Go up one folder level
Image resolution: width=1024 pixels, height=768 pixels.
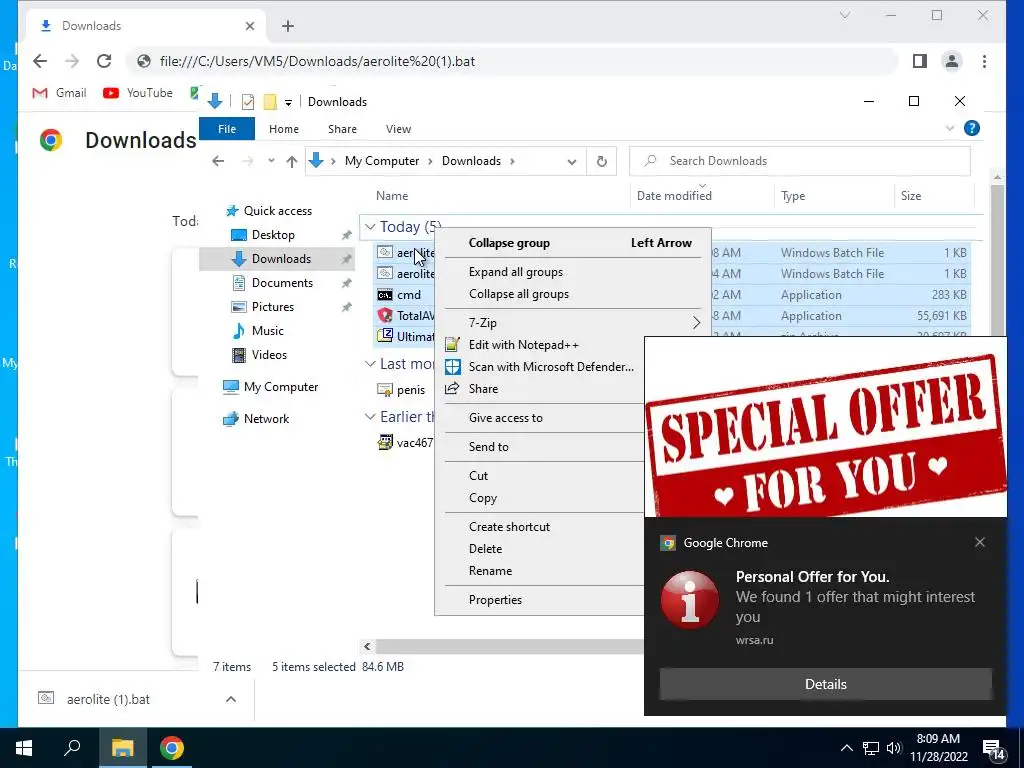(x=291, y=161)
